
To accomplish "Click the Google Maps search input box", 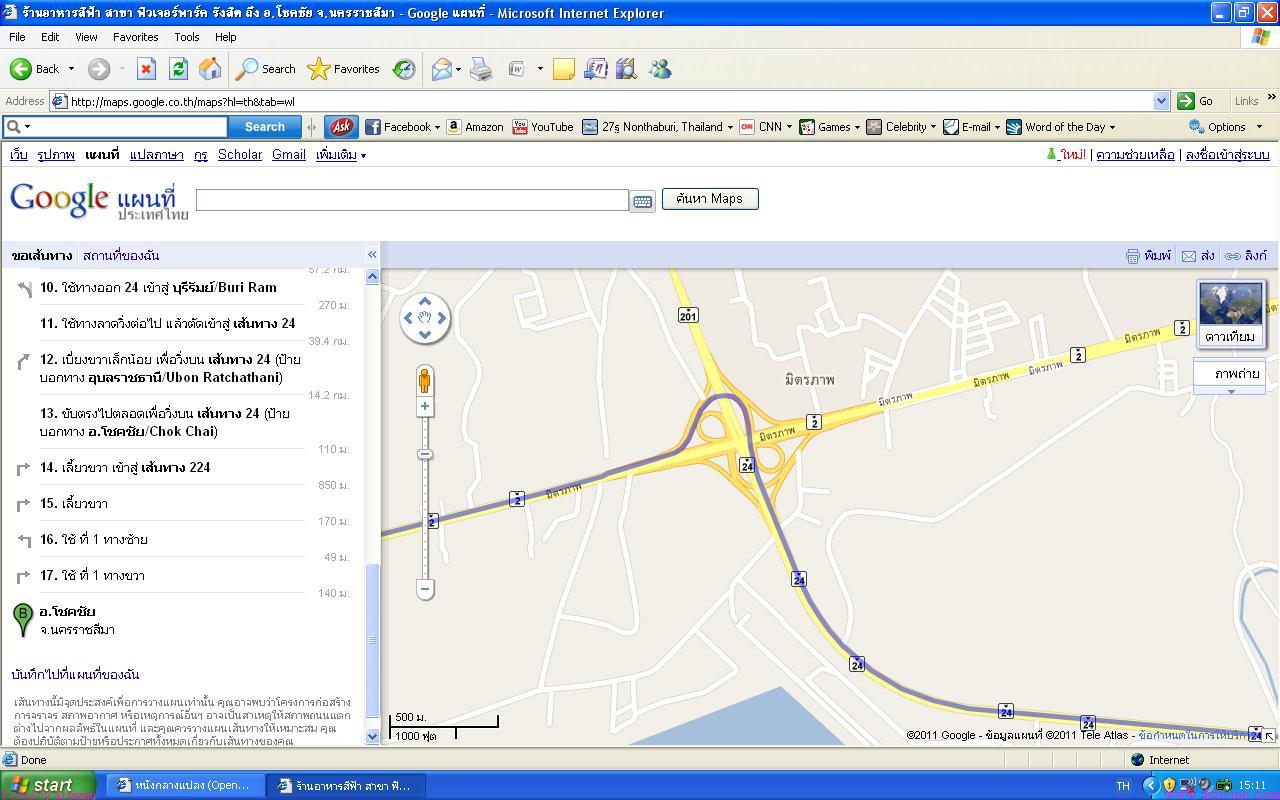I will pos(412,199).
